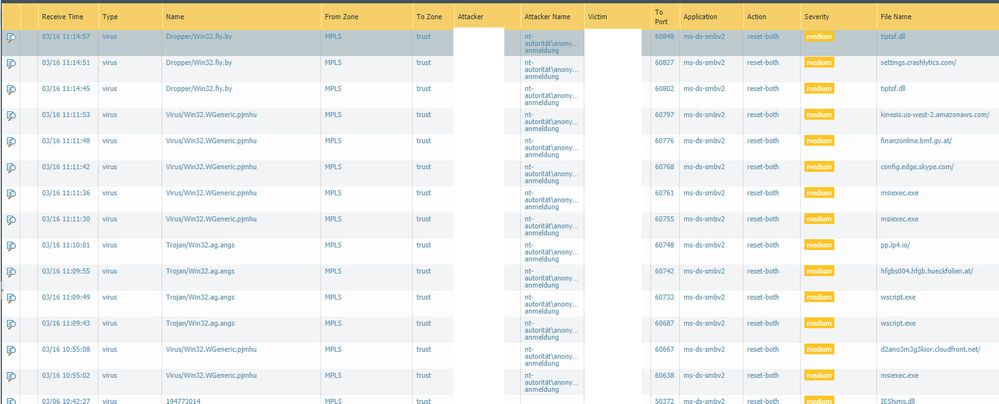Open detail icon for 11:09:55 entry
The width and height of the screenshot is (999, 404).
point(11,271)
